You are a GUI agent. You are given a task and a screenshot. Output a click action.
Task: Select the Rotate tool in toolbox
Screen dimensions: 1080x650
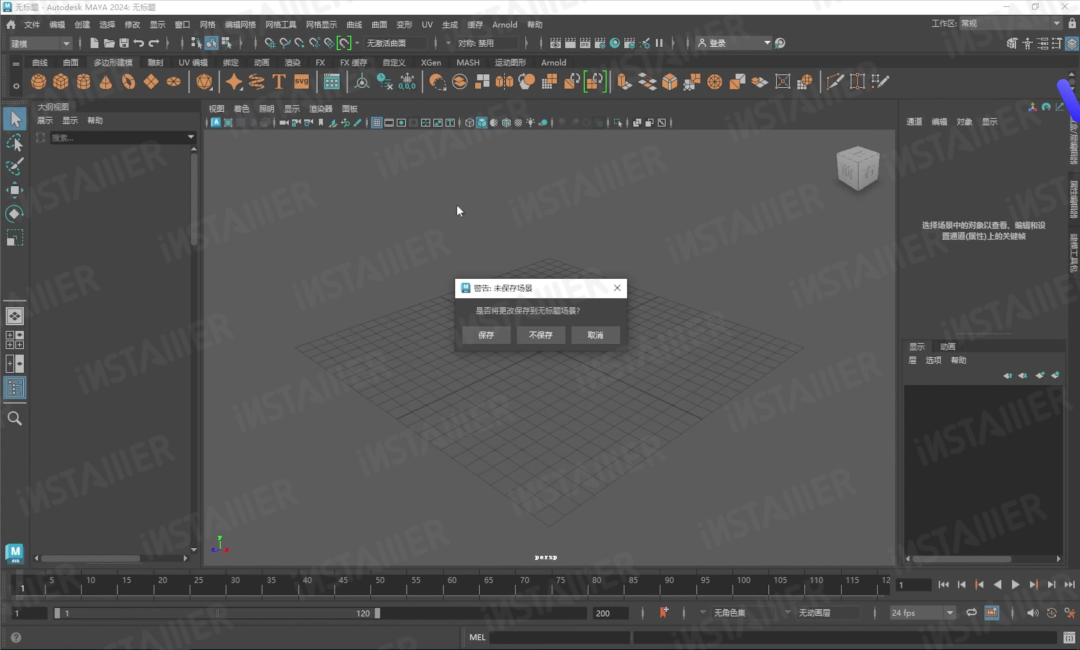(14, 214)
